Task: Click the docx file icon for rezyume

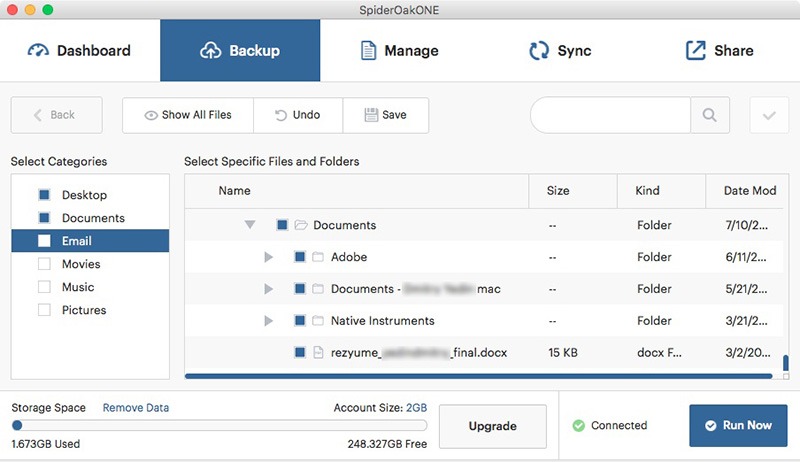Action: (318, 352)
